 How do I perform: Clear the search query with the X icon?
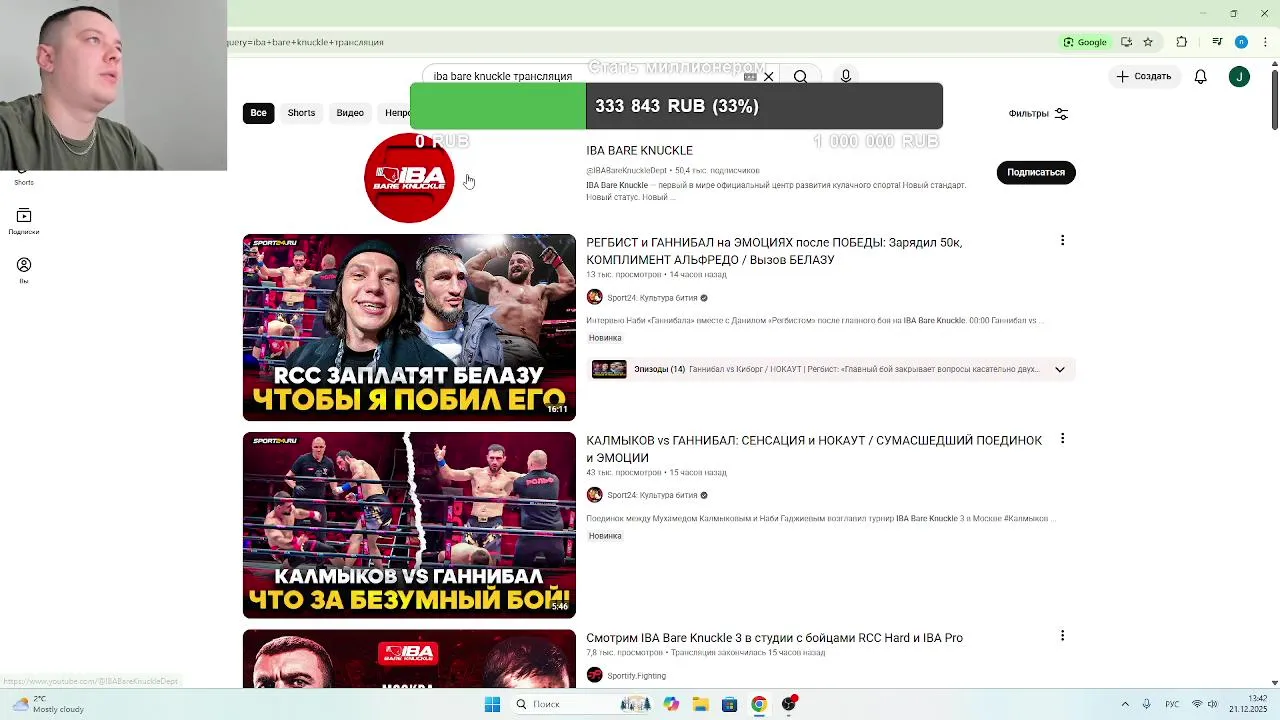[769, 76]
